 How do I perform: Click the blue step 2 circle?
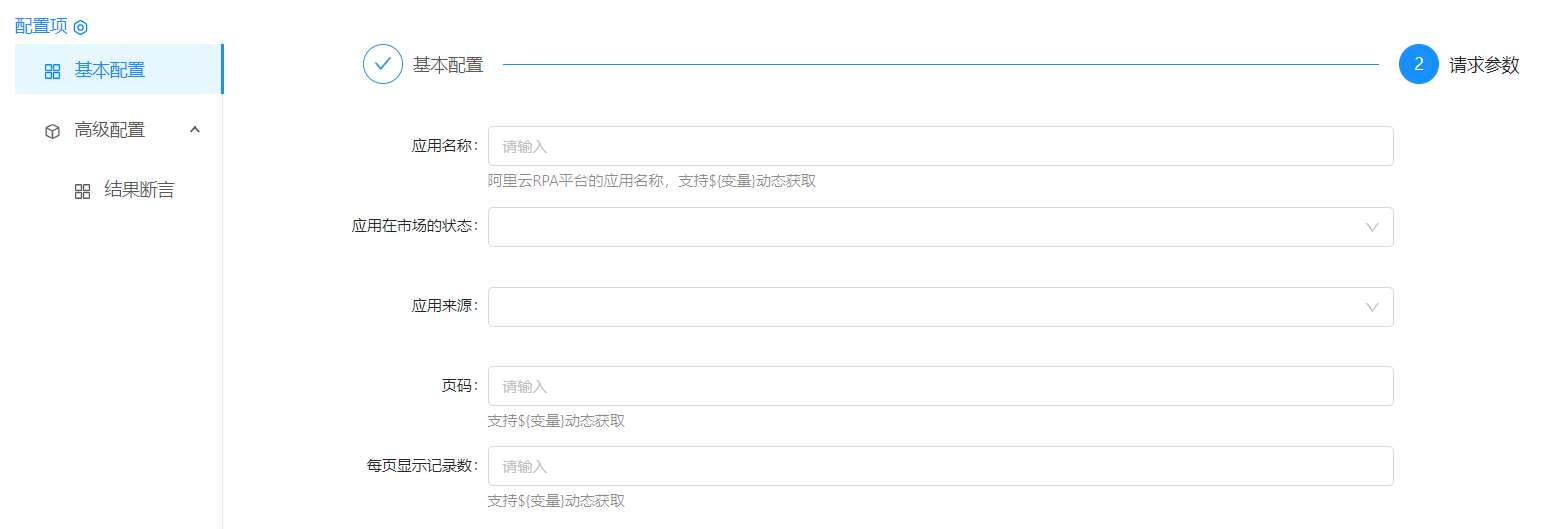(1418, 64)
